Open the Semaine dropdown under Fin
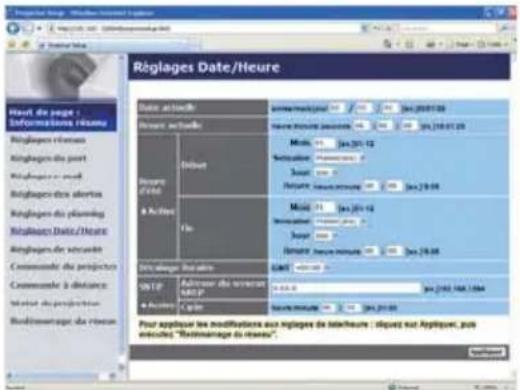Screen dimensions: 520x390 coord(339,222)
